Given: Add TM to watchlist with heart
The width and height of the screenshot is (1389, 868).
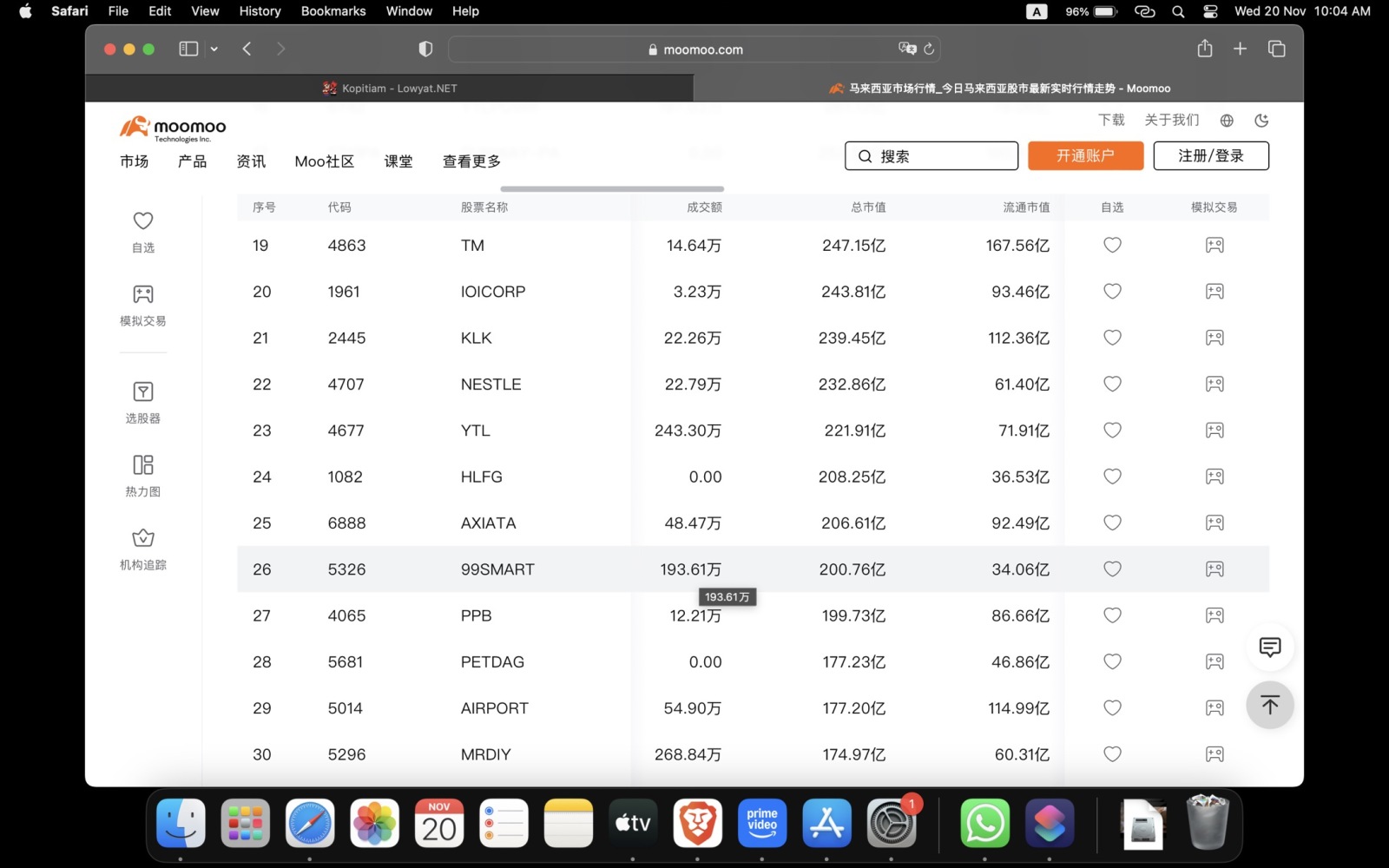Looking at the screenshot, I should [x=1112, y=246].
